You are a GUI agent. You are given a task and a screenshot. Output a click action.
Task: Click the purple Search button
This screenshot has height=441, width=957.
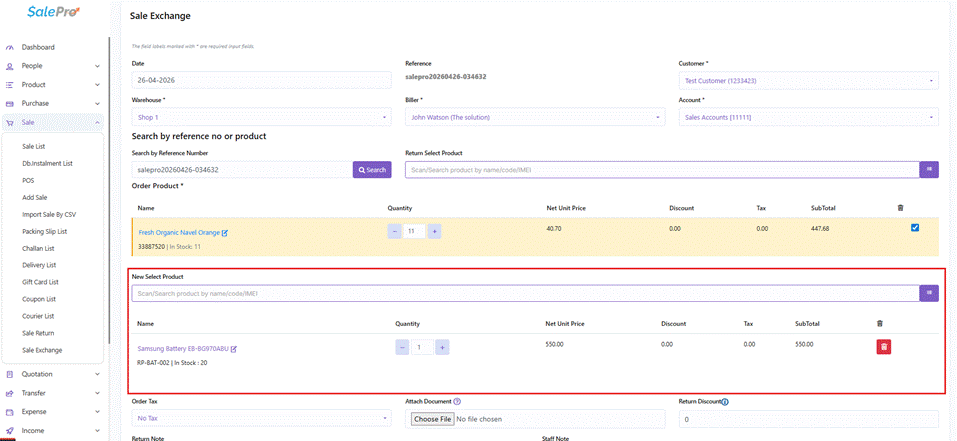coord(372,170)
